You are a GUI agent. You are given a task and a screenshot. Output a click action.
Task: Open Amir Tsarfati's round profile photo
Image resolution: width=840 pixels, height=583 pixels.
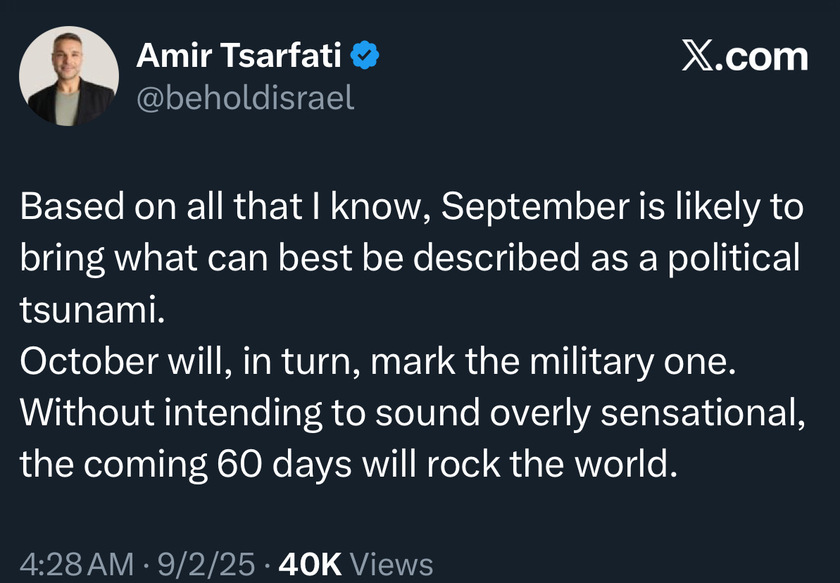(x=69, y=76)
